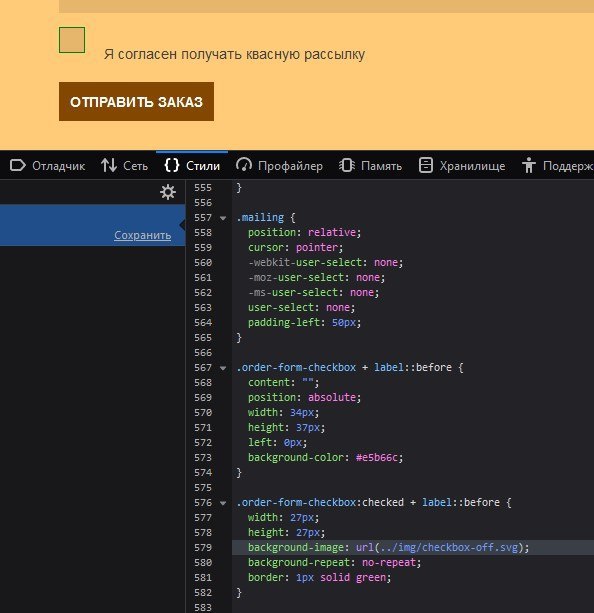Click line number 564 in gutter

pyautogui.click(x=203, y=323)
